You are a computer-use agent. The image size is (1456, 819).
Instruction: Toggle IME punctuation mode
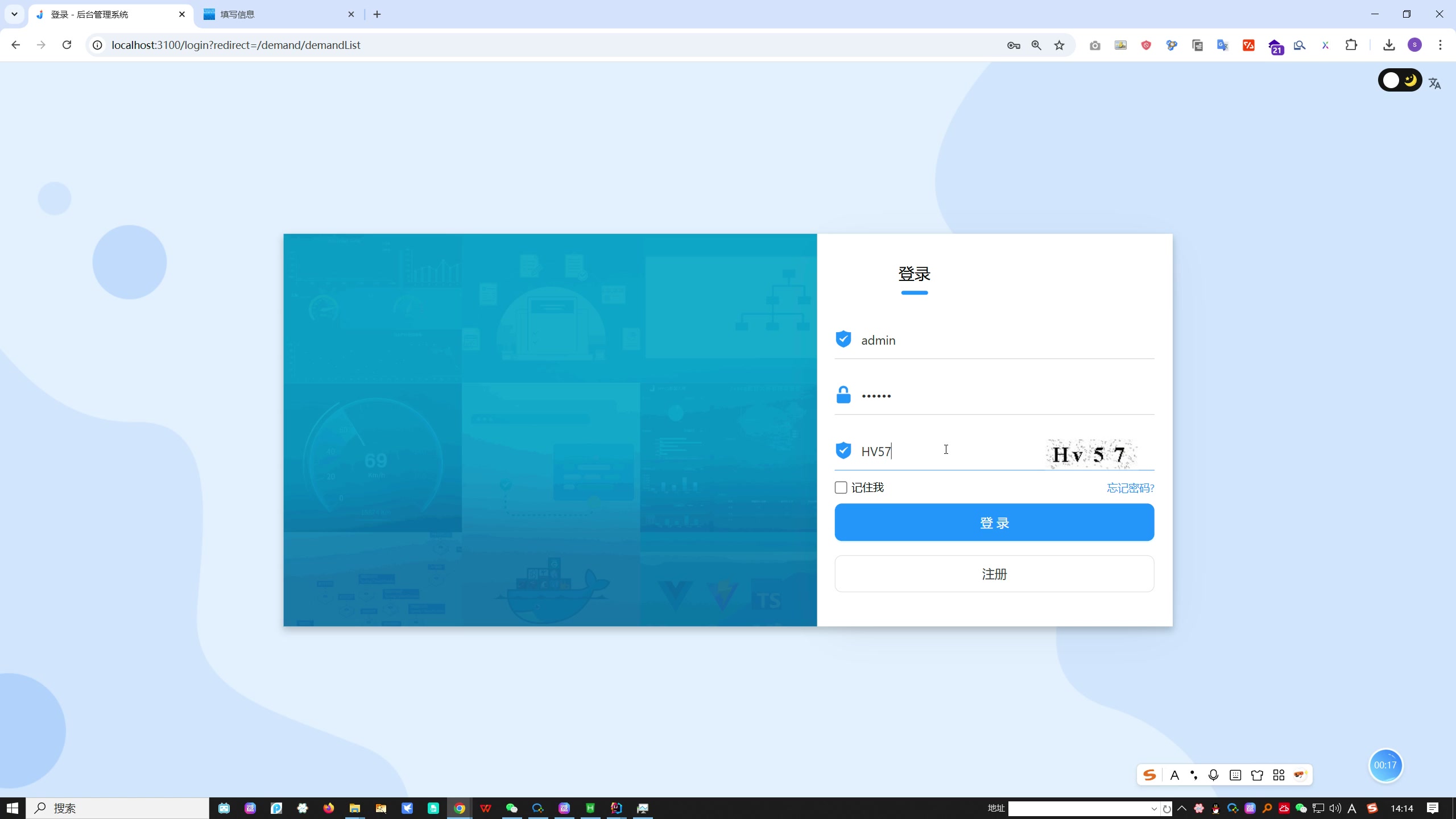pos(1194,775)
